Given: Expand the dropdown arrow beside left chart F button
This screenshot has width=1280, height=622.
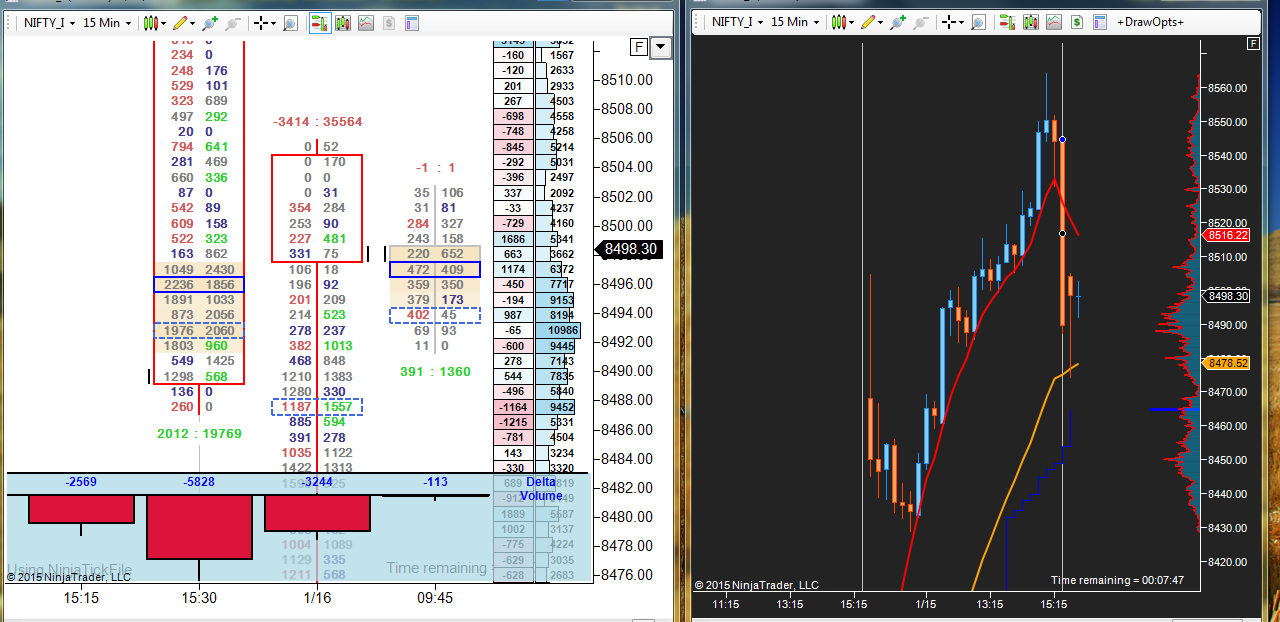Looking at the screenshot, I should [661, 46].
